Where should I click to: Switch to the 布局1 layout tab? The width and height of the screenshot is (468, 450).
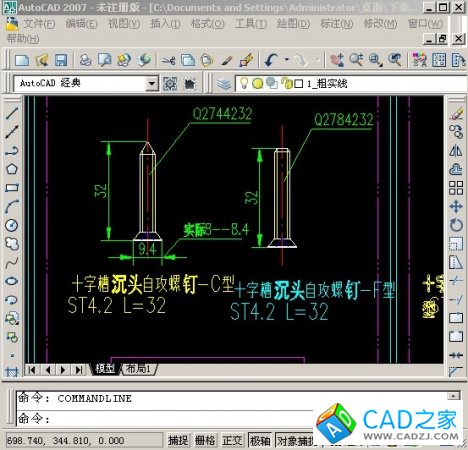coord(138,369)
